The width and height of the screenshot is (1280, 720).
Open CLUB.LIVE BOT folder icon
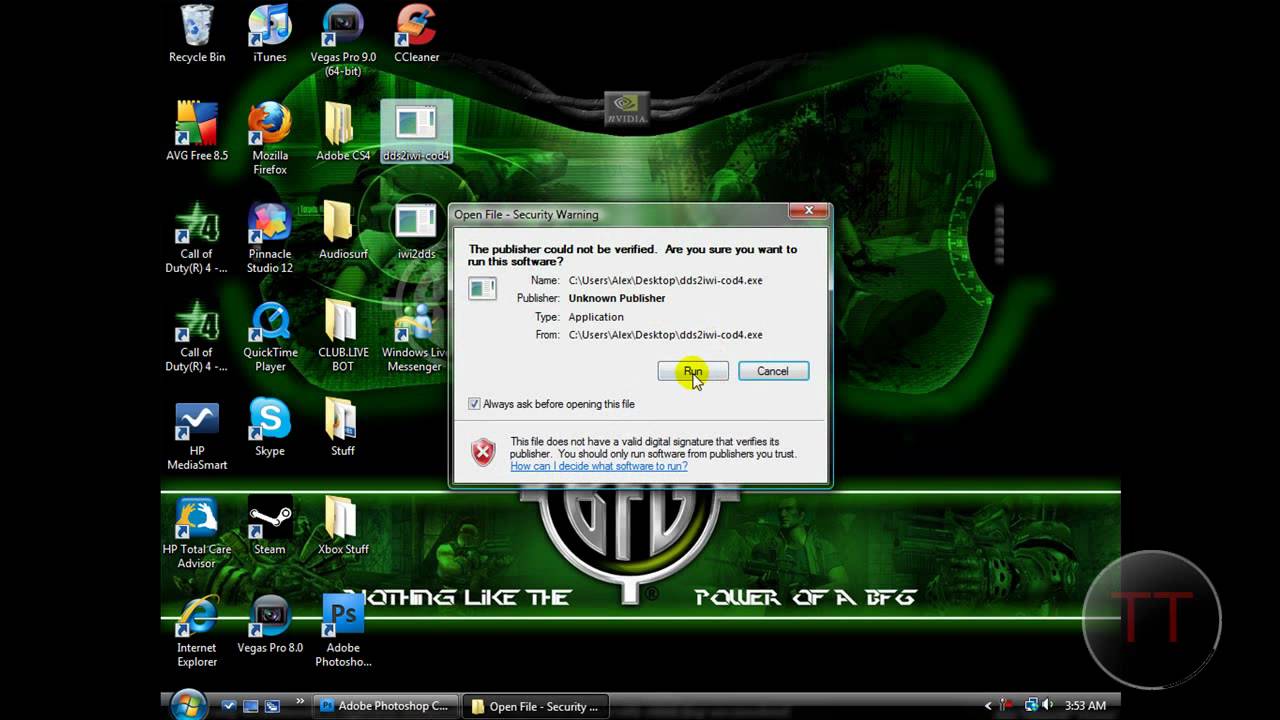coord(343,337)
